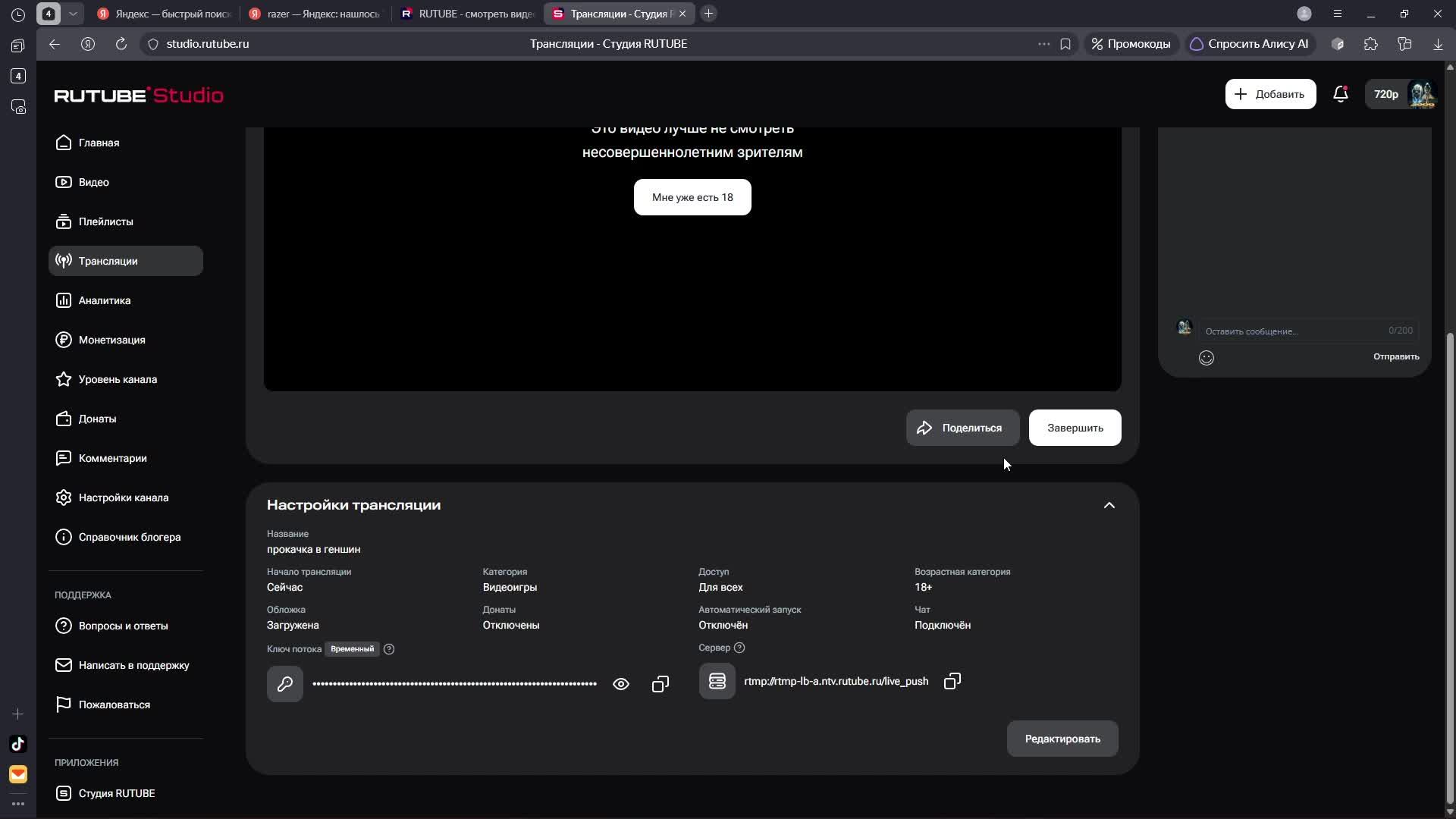Click the Поделиться button
The width and height of the screenshot is (1456, 819).
pyautogui.click(x=962, y=428)
